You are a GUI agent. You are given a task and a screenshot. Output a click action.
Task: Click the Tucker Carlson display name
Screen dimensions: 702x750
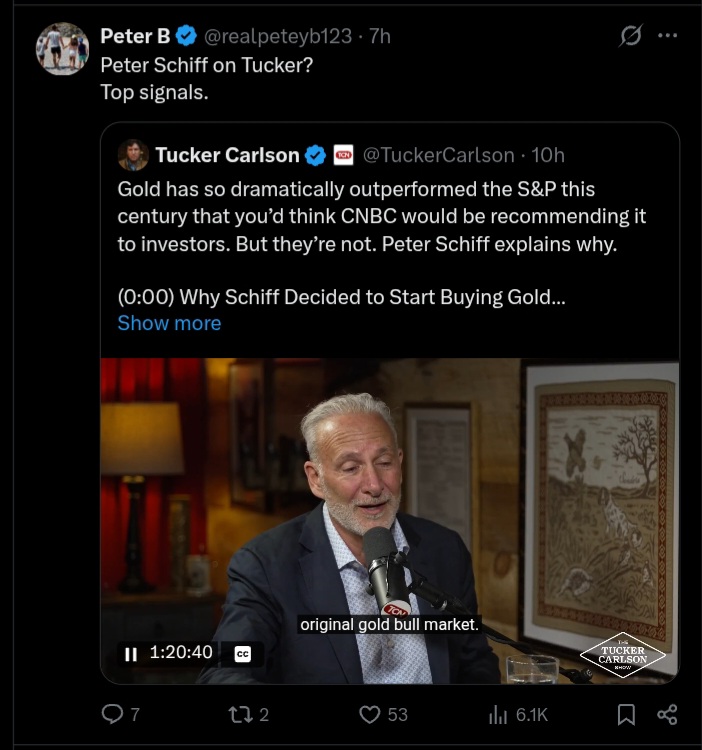pos(227,155)
